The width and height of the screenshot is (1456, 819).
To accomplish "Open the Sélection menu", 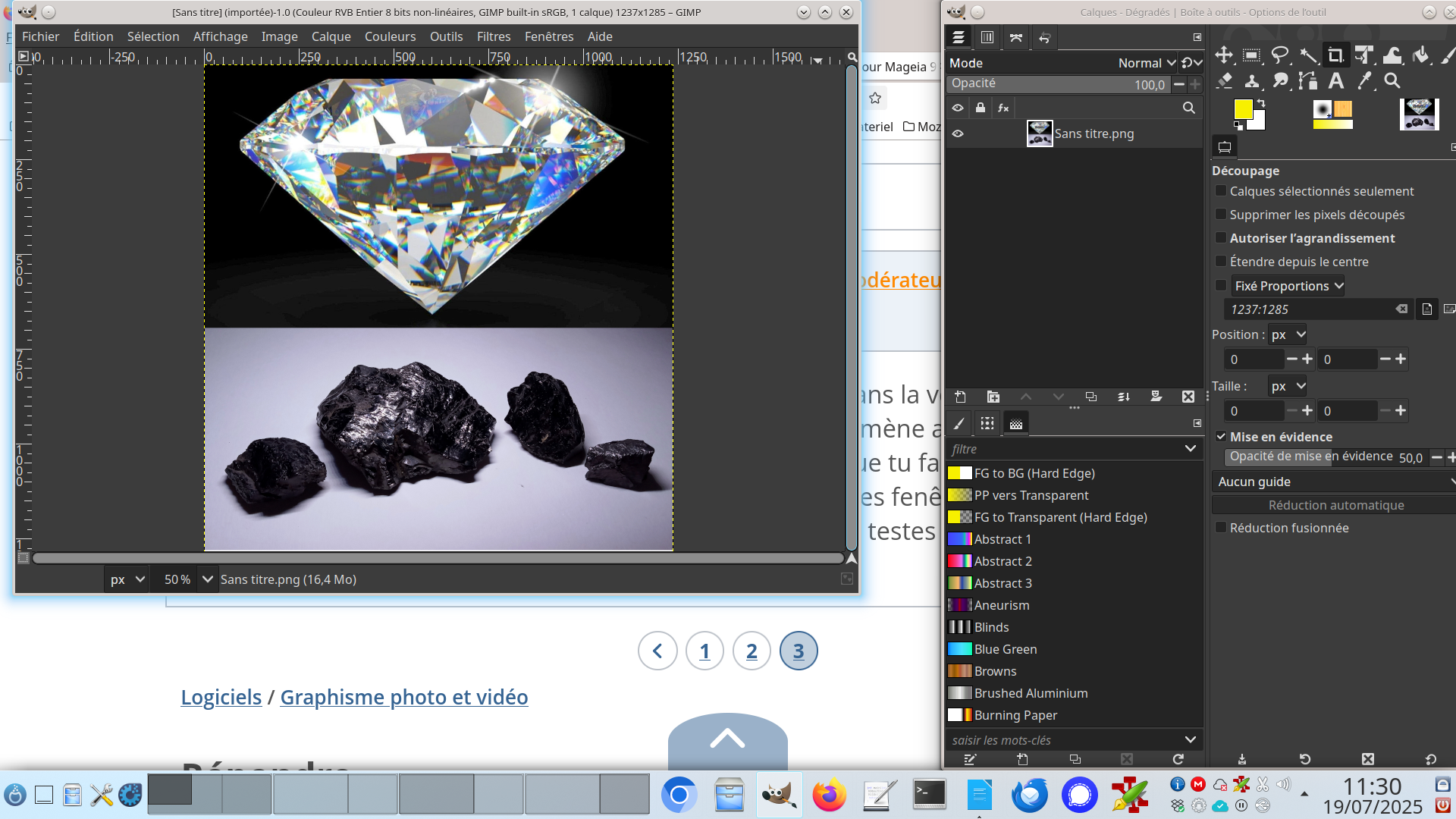I will pos(153,36).
